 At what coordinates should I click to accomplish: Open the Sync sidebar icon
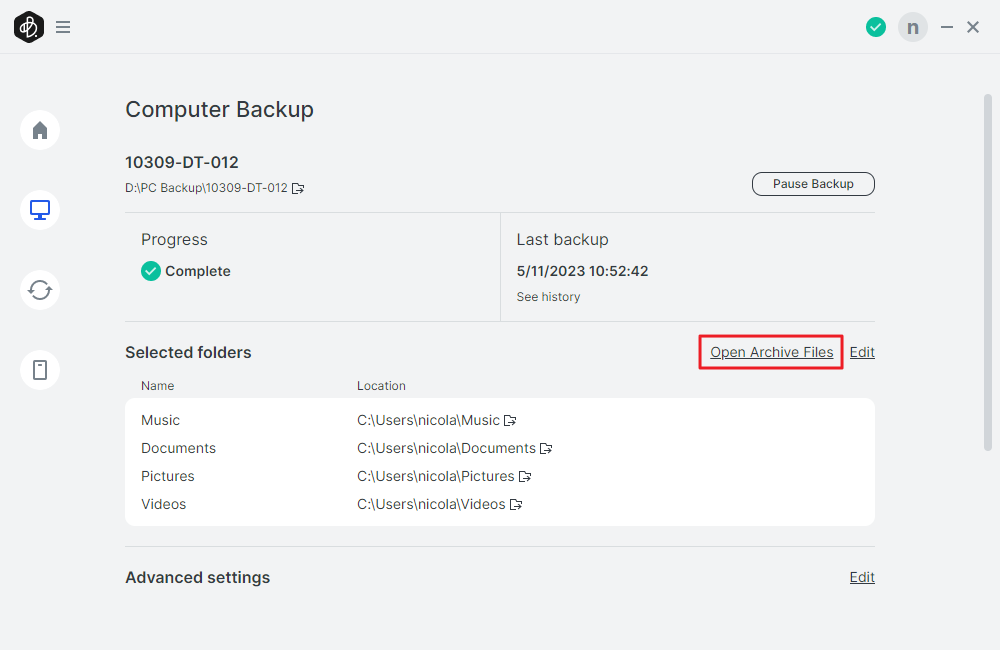point(40,290)
